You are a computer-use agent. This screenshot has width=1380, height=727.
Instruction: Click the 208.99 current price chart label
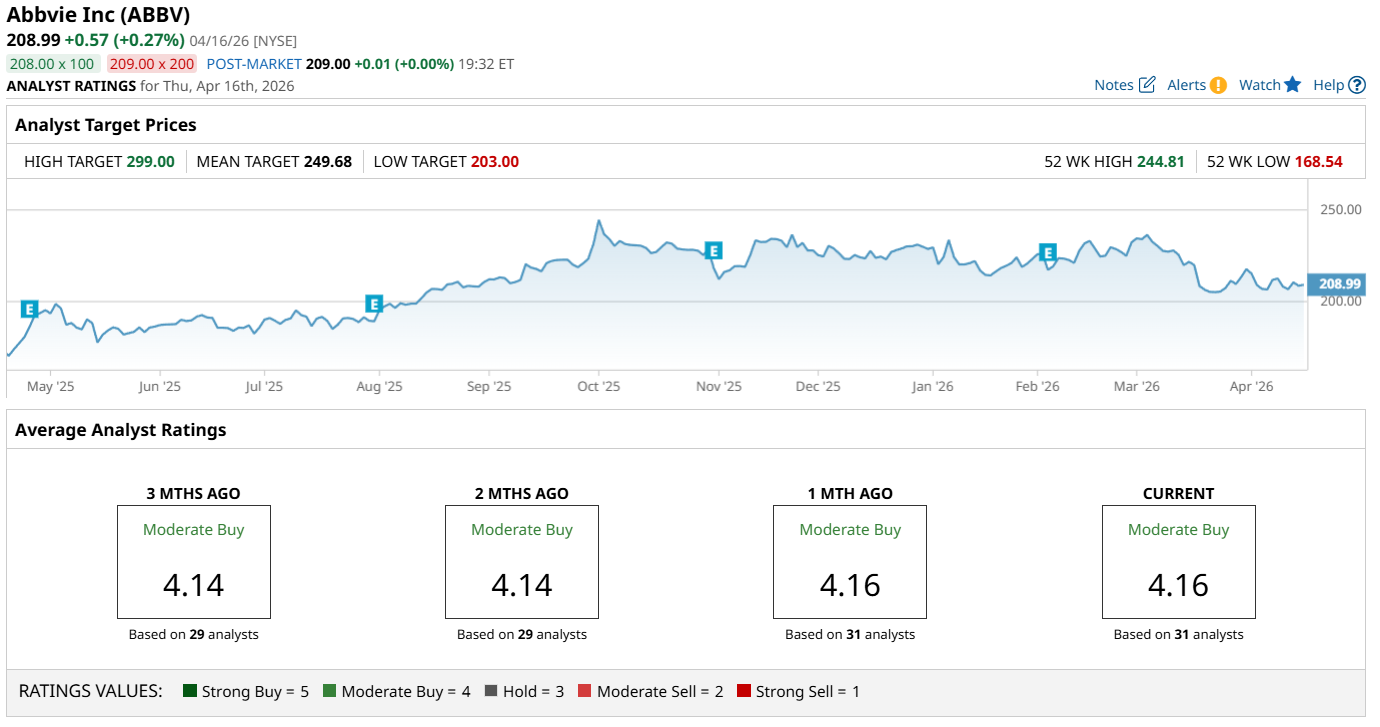1339,284
